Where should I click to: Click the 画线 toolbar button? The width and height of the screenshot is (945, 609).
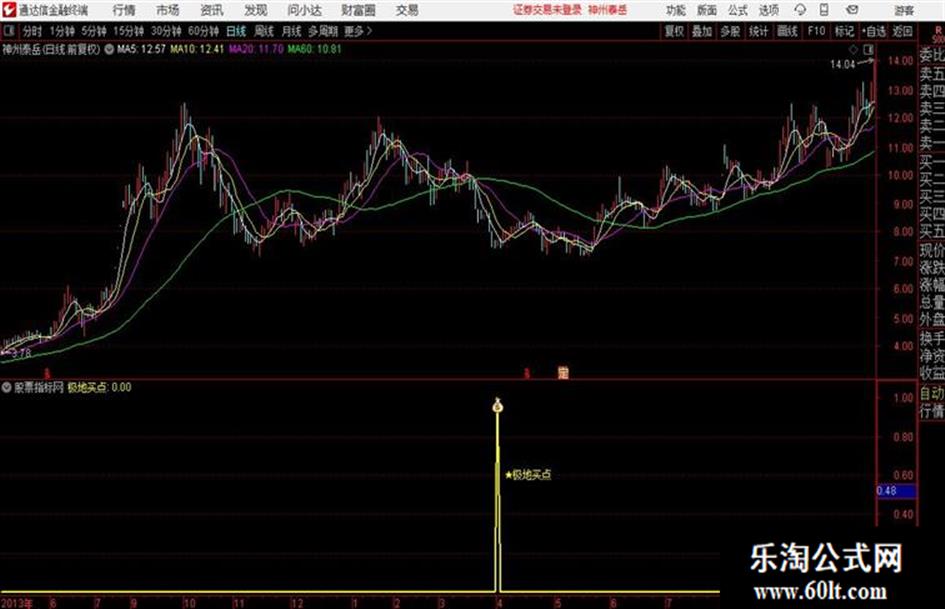click(x=787, y=31)
